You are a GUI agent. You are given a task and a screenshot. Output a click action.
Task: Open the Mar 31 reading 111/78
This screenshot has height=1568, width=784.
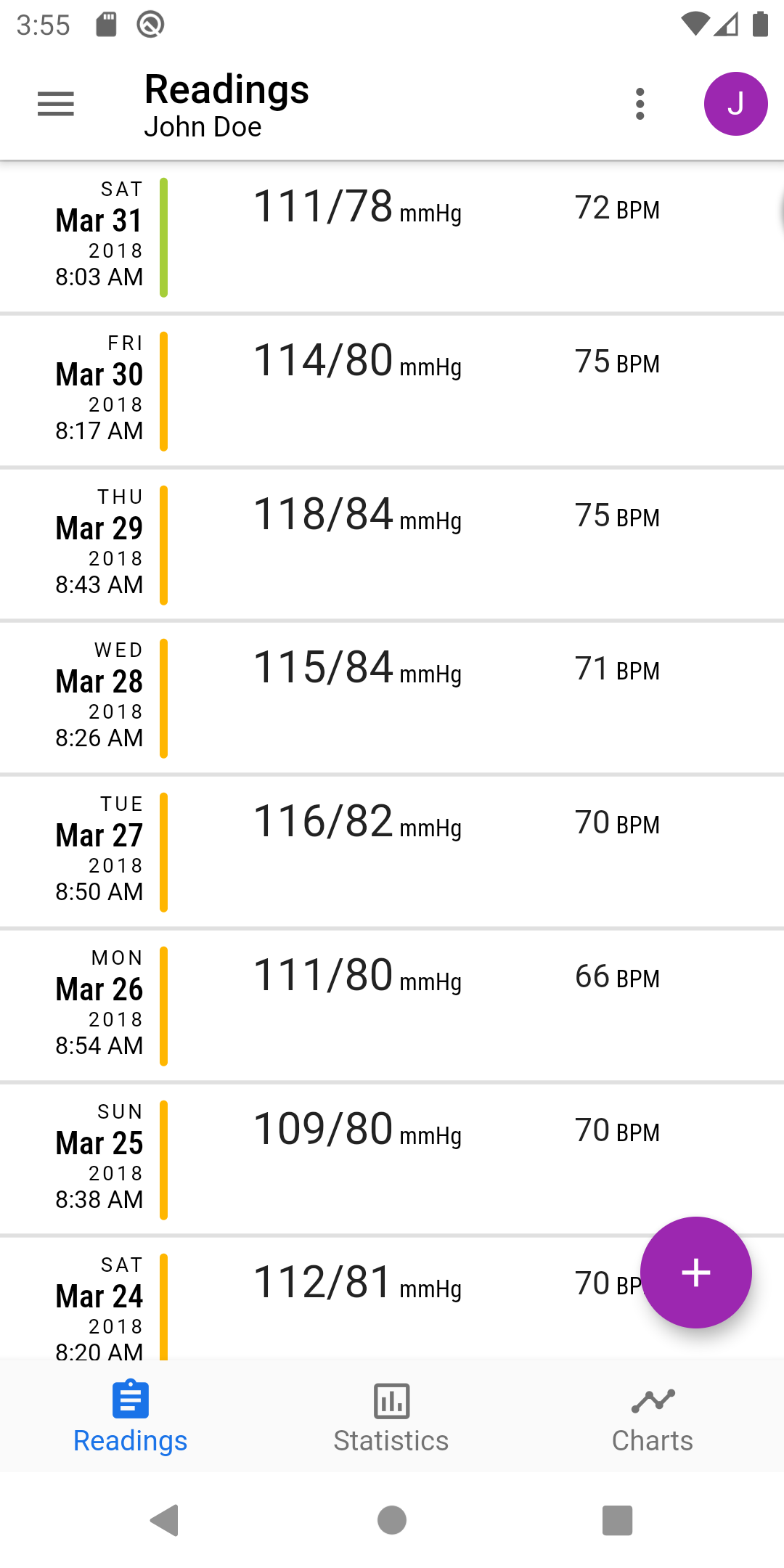click(392, 237)
